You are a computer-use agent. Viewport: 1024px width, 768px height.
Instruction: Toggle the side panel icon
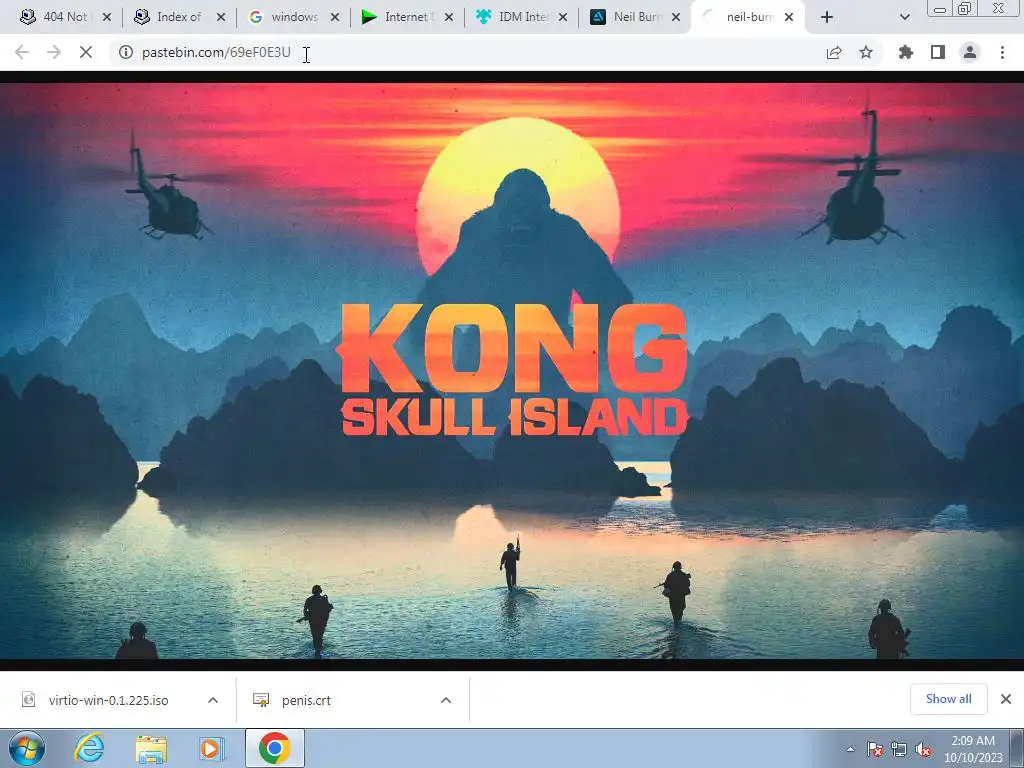pos(938,52)
